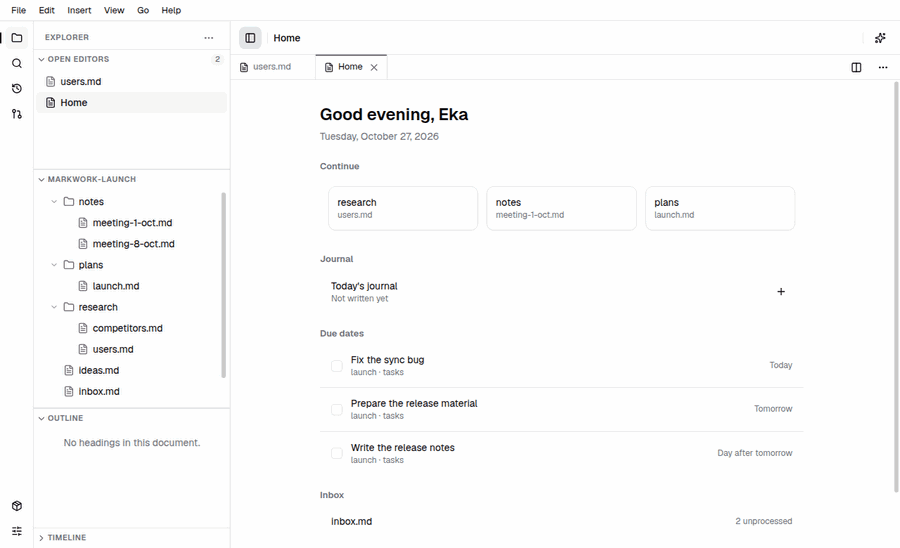Open the History icon in activity bar
Image resolution: width=900 pixels, height=548 pixels.
pos(17,88)
